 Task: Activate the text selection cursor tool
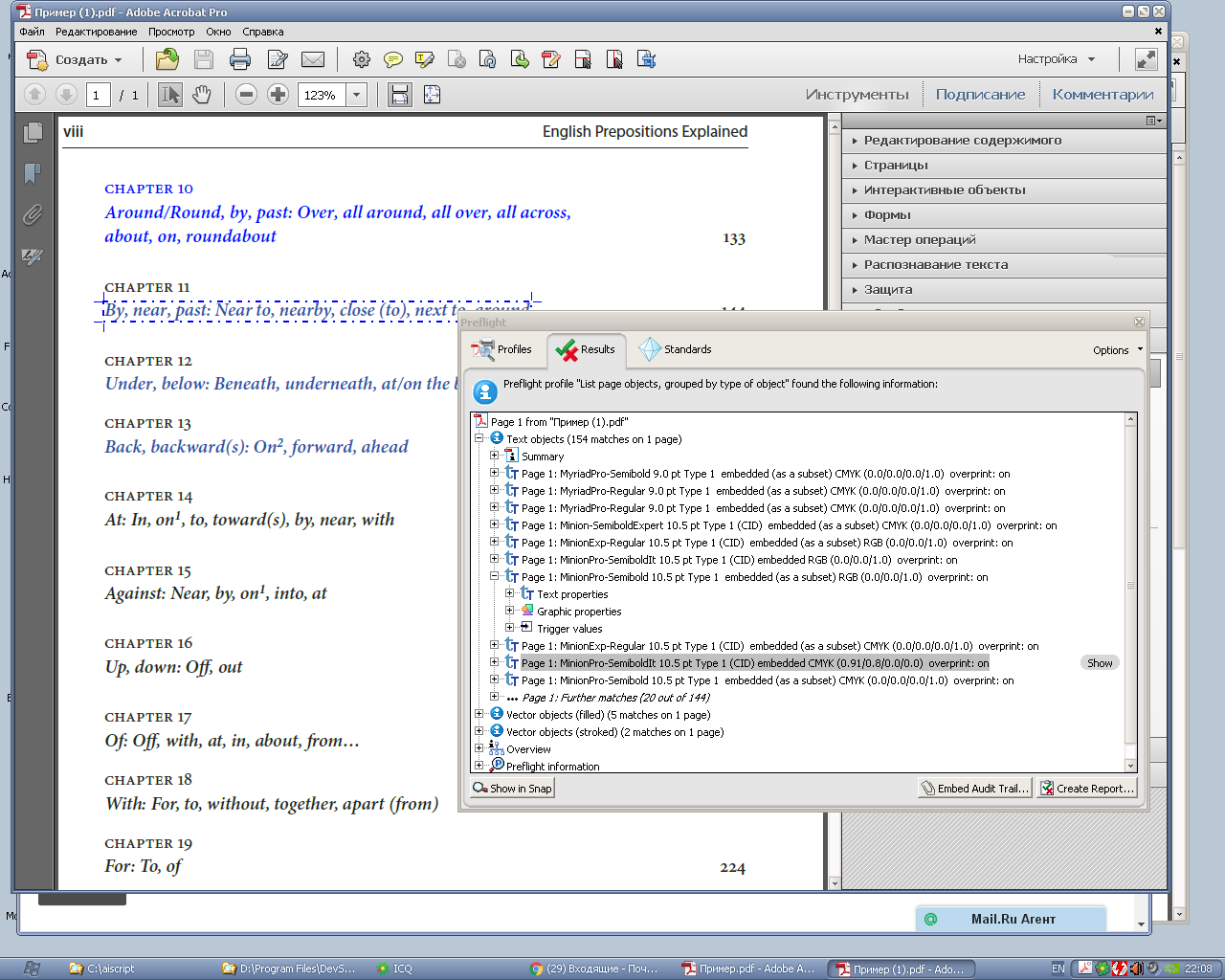[170, 94]
